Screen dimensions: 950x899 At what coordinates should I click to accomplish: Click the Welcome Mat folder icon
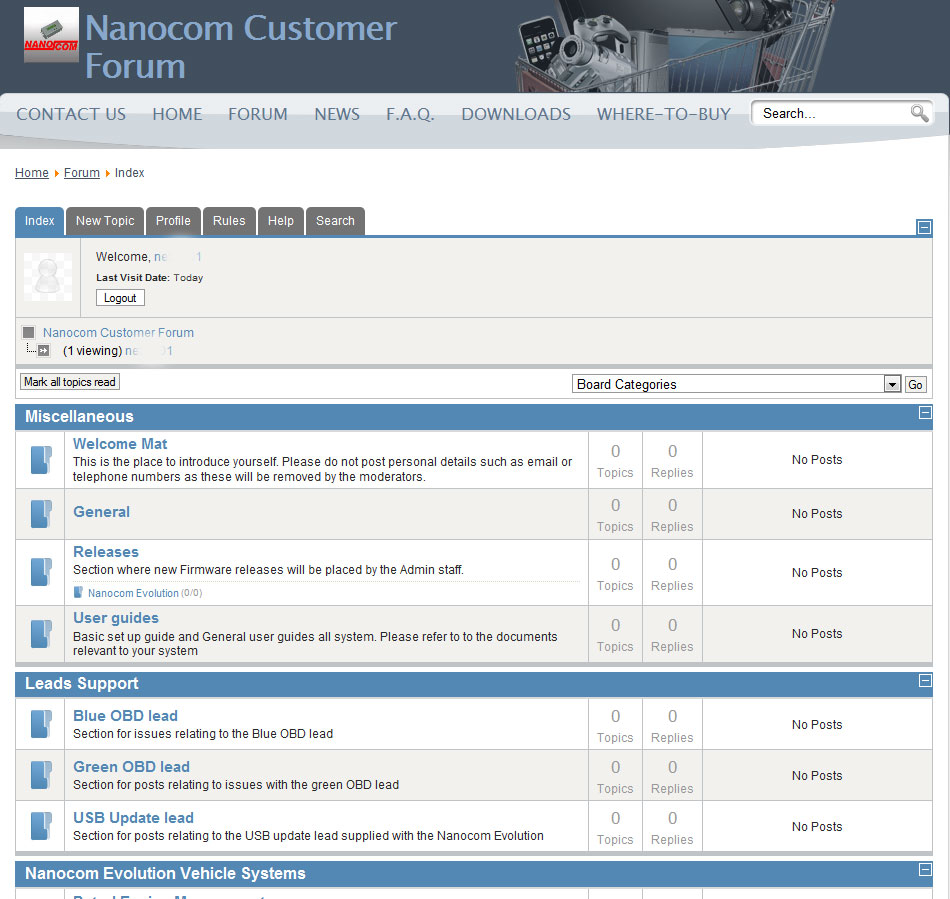[x=40, y=460]
